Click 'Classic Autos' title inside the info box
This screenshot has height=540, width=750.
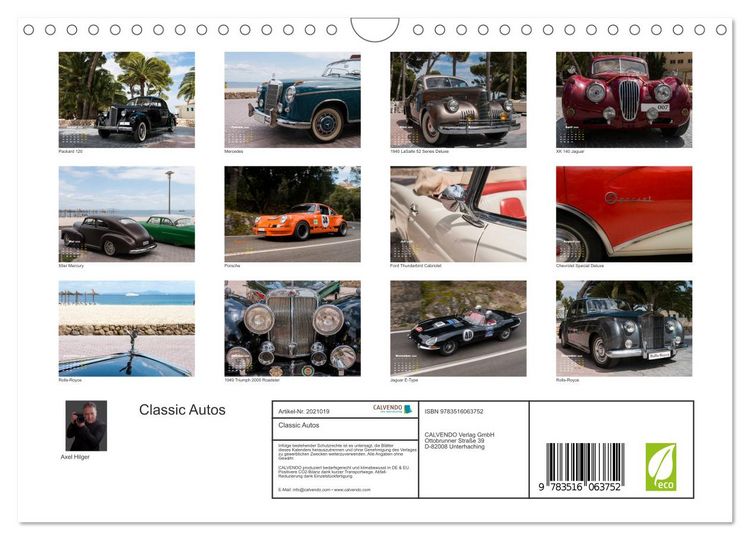(298, 425)
